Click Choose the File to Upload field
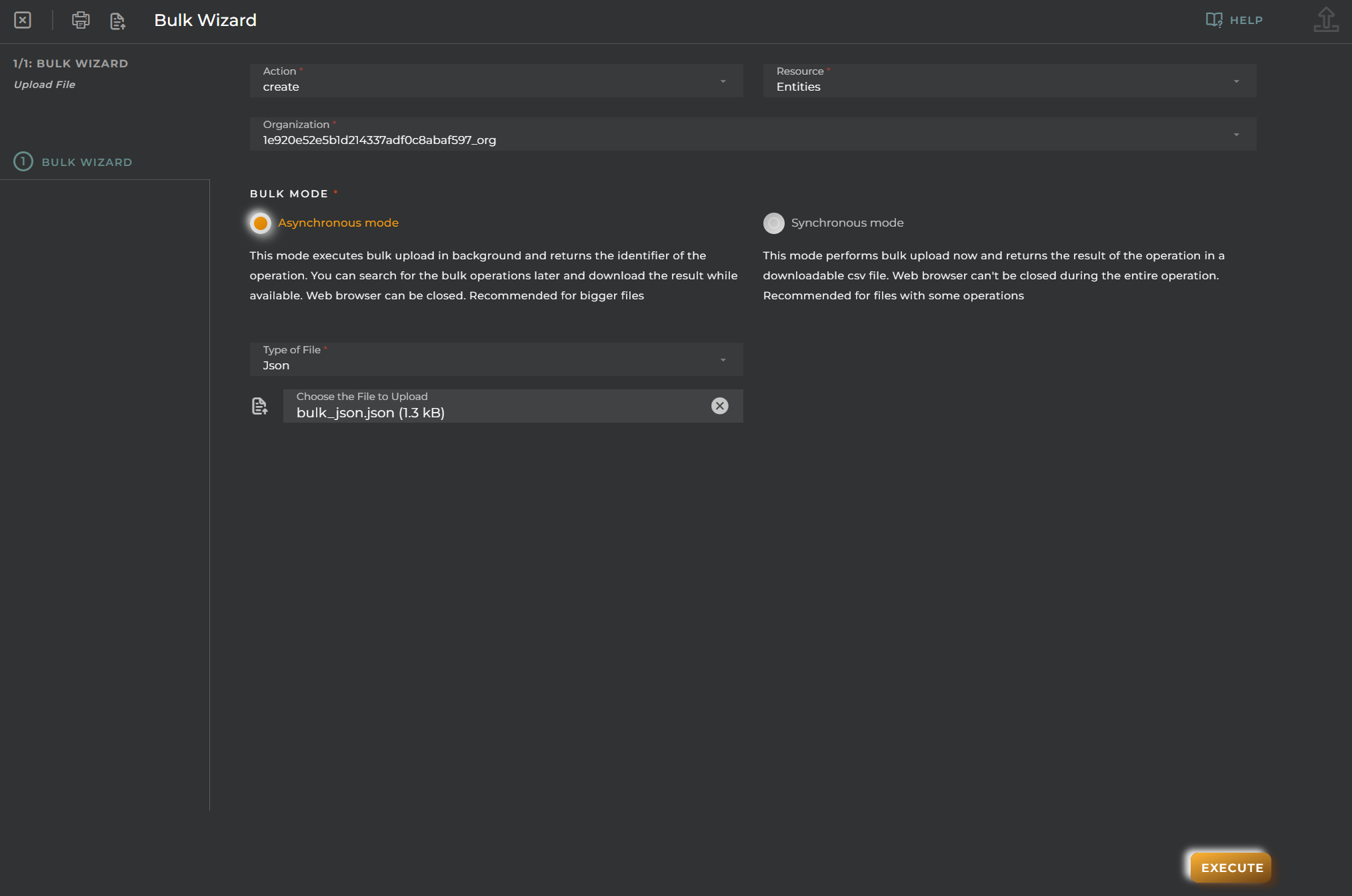Screen dimensions: 1352x896 point(497,405)
